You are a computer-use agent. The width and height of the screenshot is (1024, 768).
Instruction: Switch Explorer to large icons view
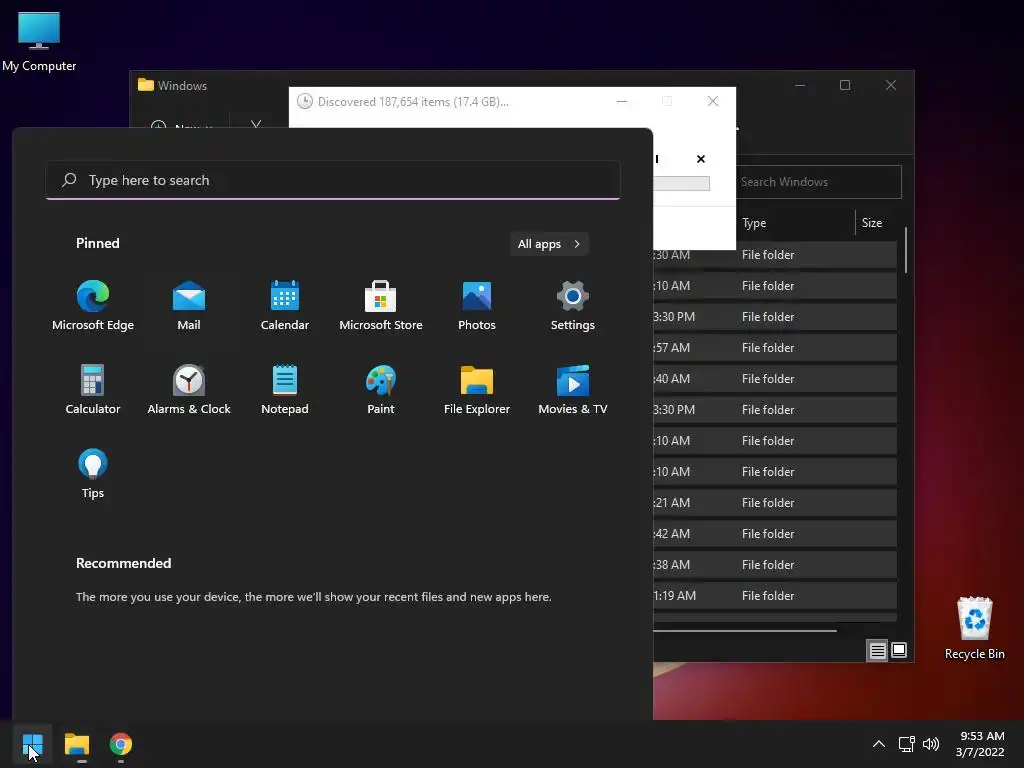point(899,650)
